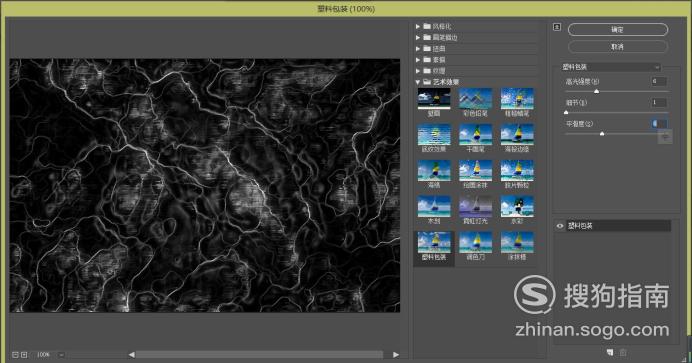692x363 pixels.
Task: Select the 干画笔 (Dry Brush) filter thumbnail
Action: coord(475,135)
